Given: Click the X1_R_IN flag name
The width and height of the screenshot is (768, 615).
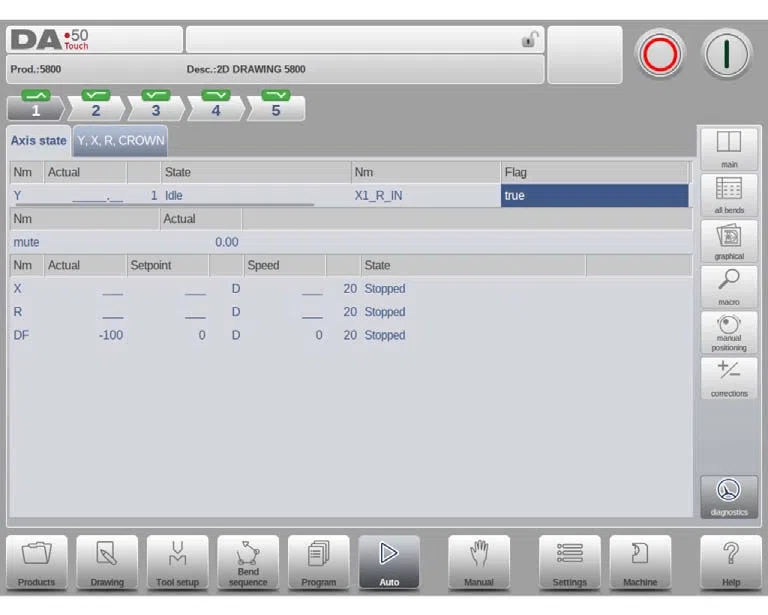Looking at the screenshot, I should 378,195.
